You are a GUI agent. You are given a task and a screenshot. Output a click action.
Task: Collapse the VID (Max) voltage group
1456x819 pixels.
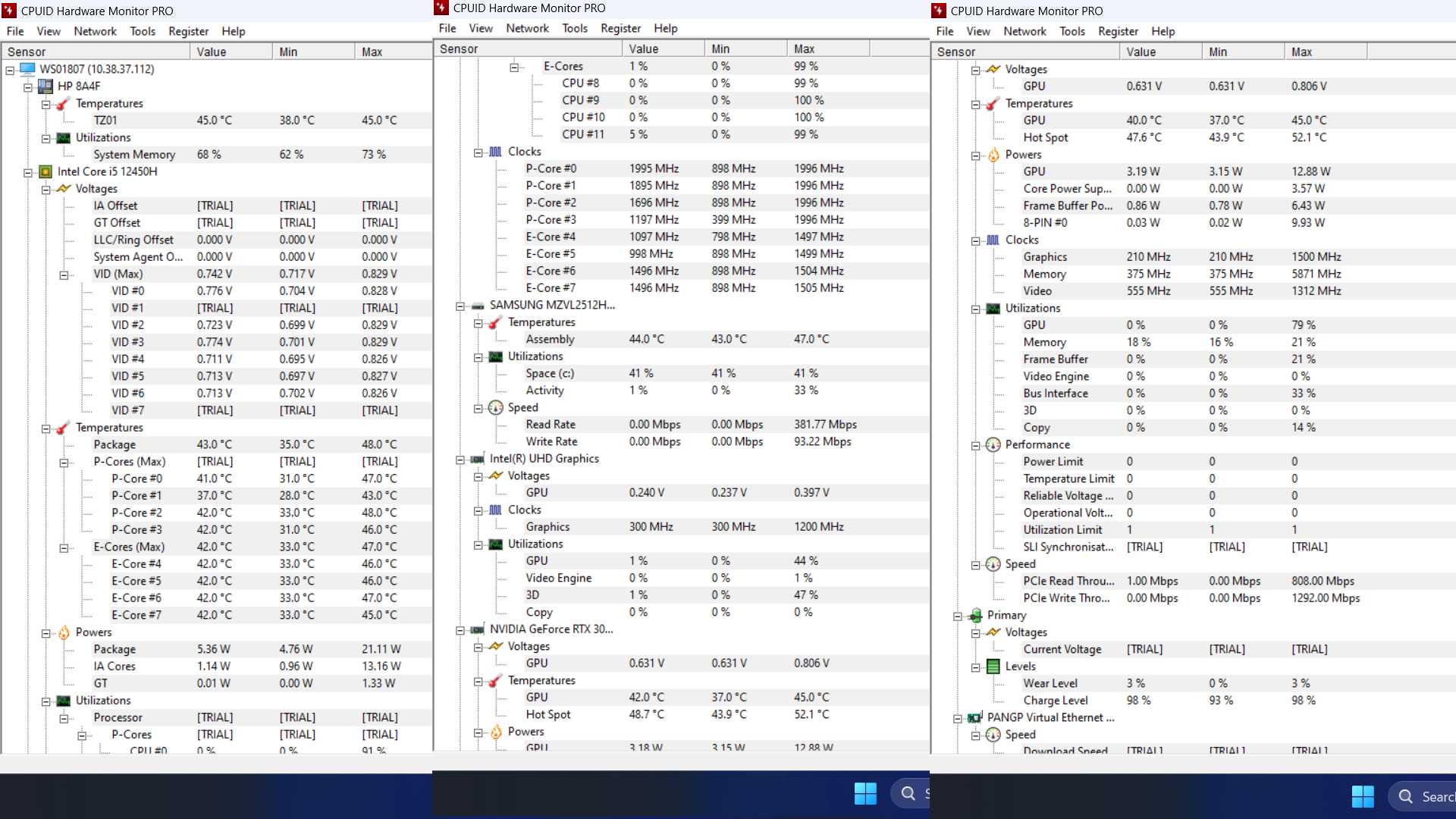point(64,274)
